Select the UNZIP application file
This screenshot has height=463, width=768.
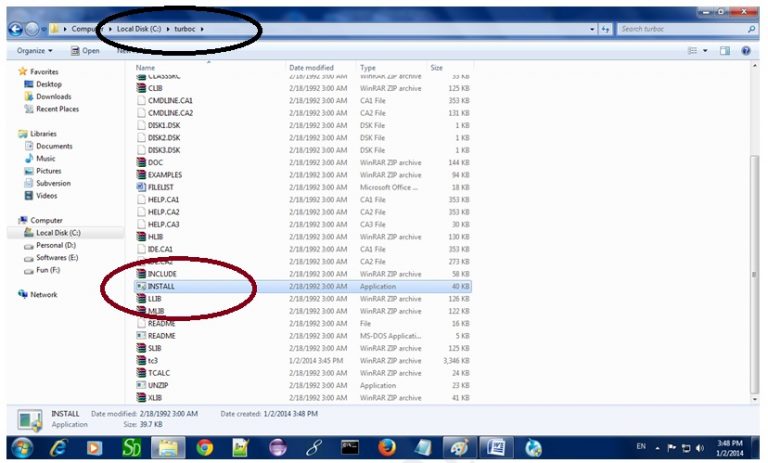click(x=160, y=385)
